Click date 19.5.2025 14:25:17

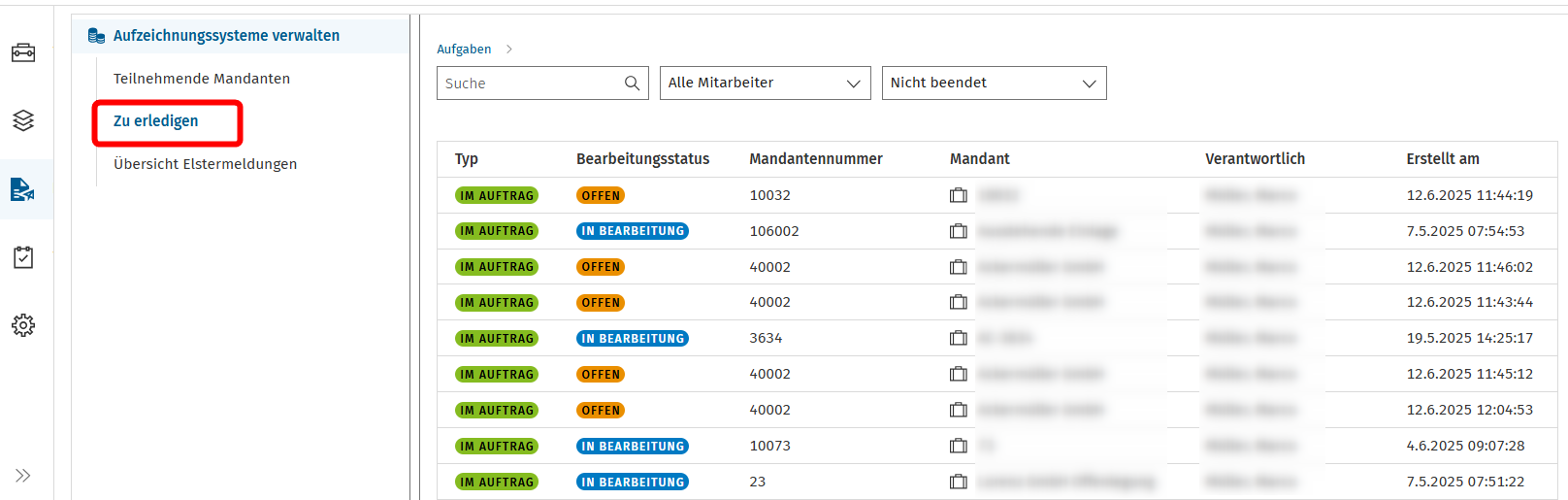point(1470,338)
